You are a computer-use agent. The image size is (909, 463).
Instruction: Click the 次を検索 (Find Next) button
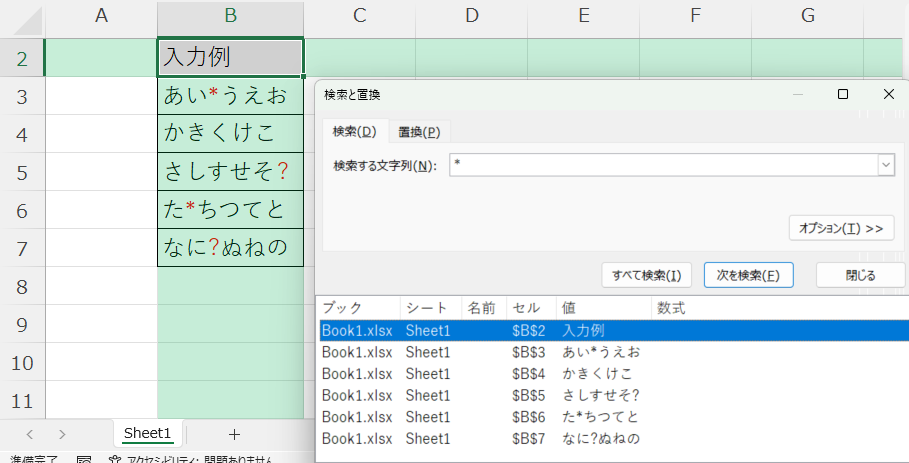tap(748, 275)
